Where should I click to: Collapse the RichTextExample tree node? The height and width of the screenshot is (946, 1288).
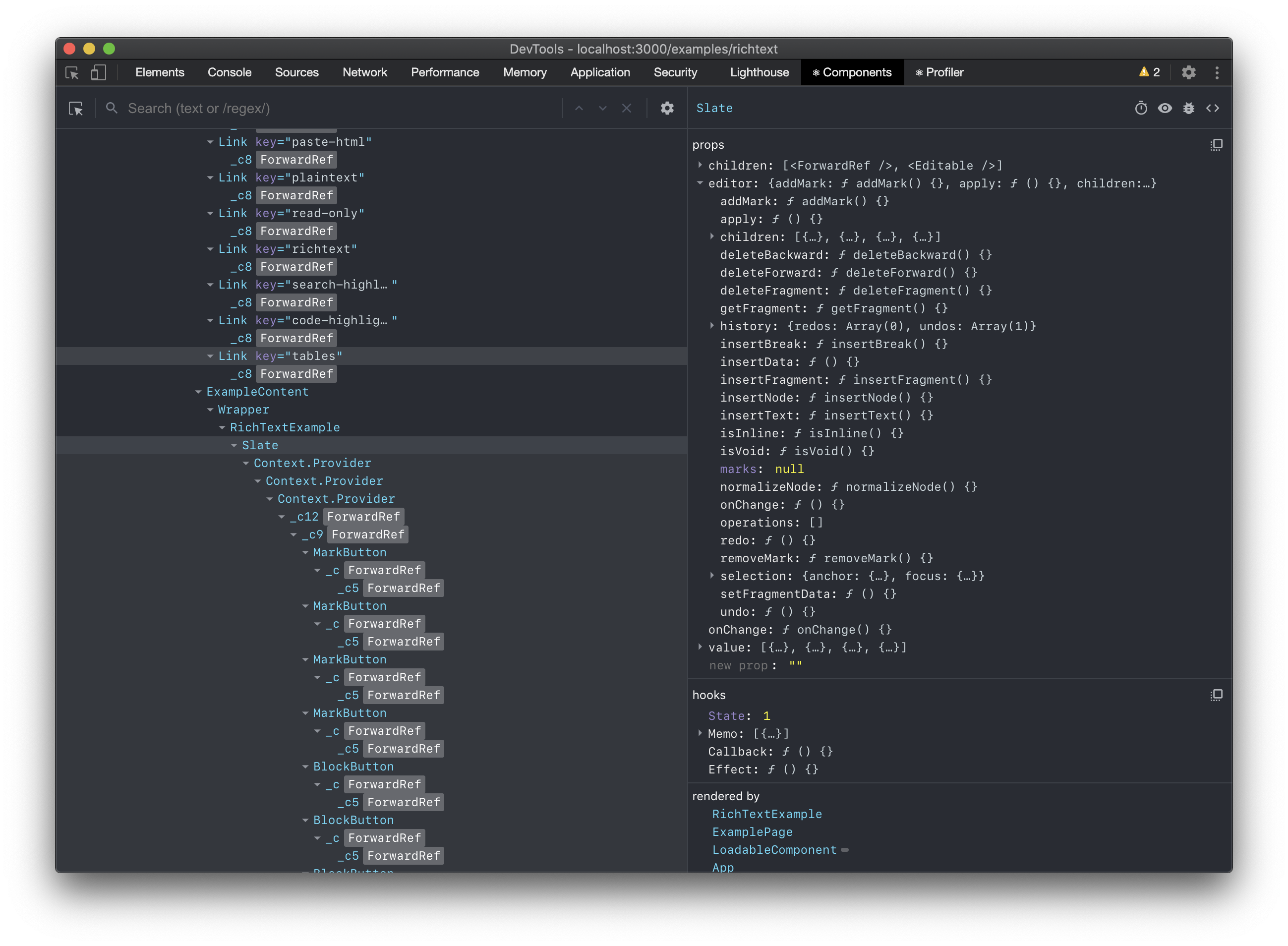point(222,428)
